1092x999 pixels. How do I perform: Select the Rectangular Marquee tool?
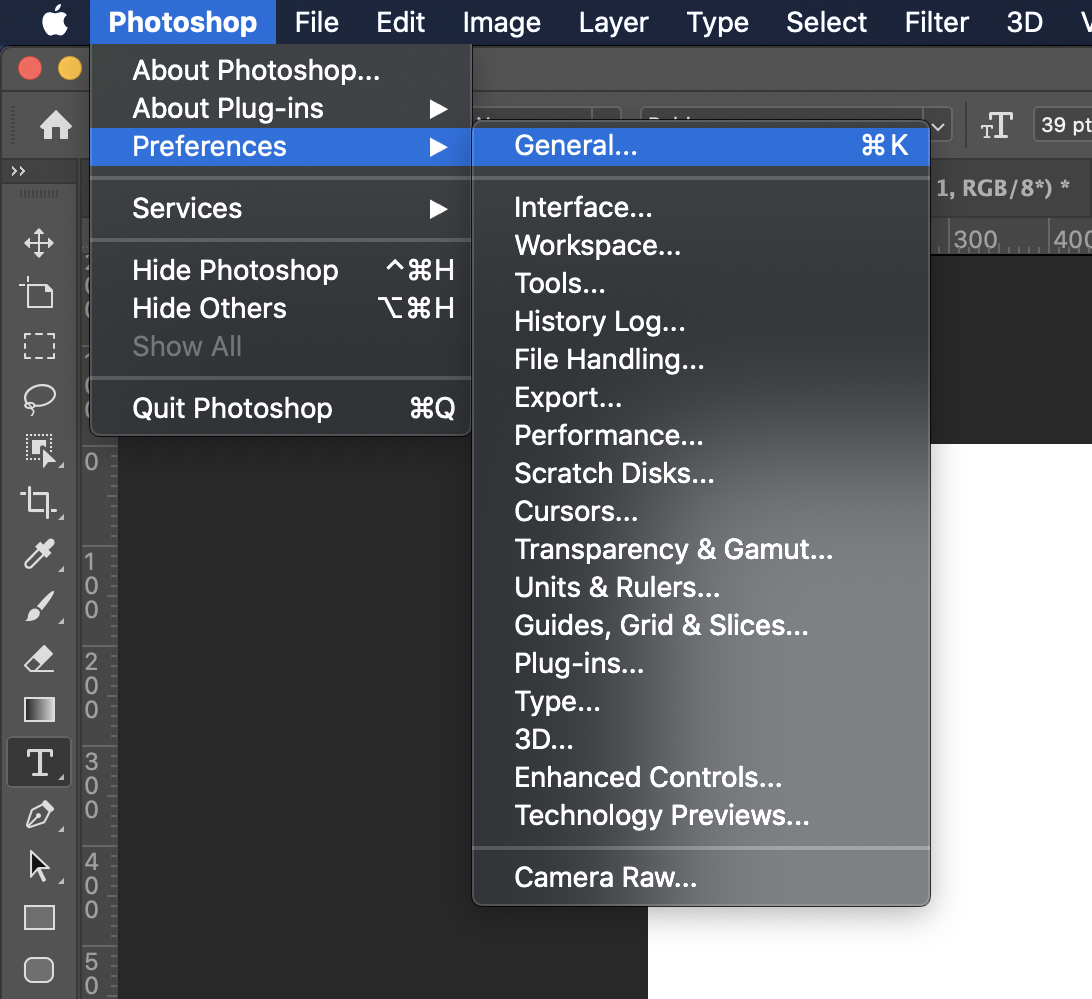click(x=39, y=346)
